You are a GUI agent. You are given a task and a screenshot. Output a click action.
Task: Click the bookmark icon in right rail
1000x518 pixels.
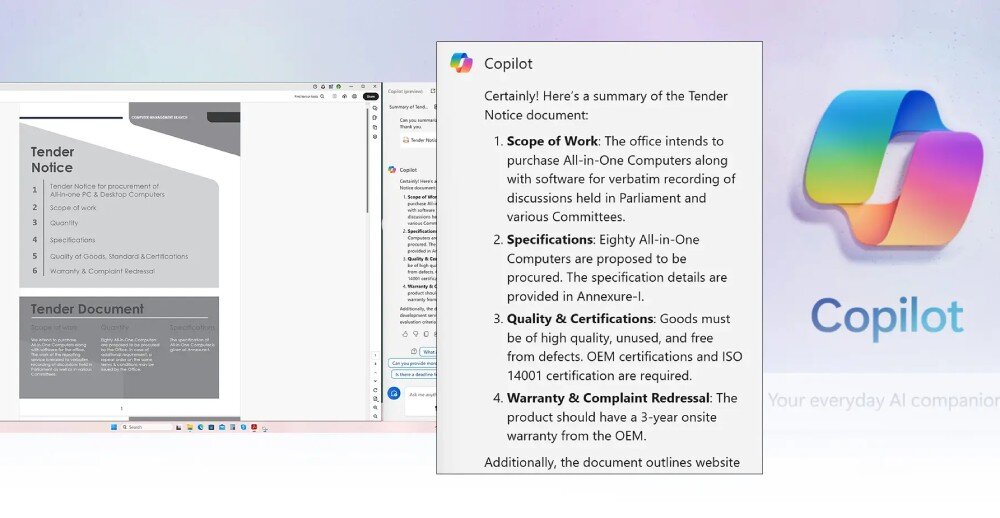pyautogui.click(x=374, y=117)
